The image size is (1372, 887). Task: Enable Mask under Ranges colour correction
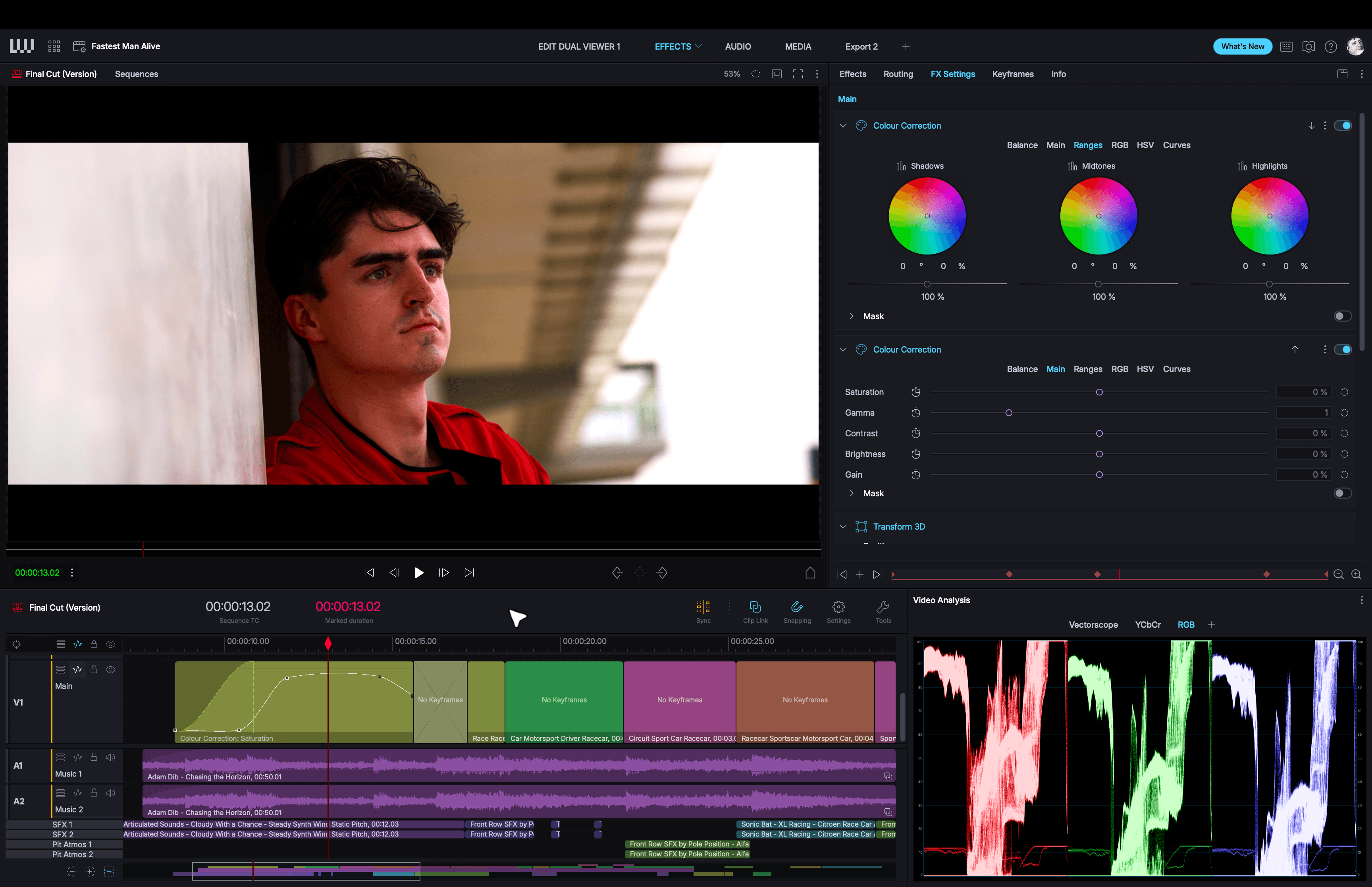1343,316
